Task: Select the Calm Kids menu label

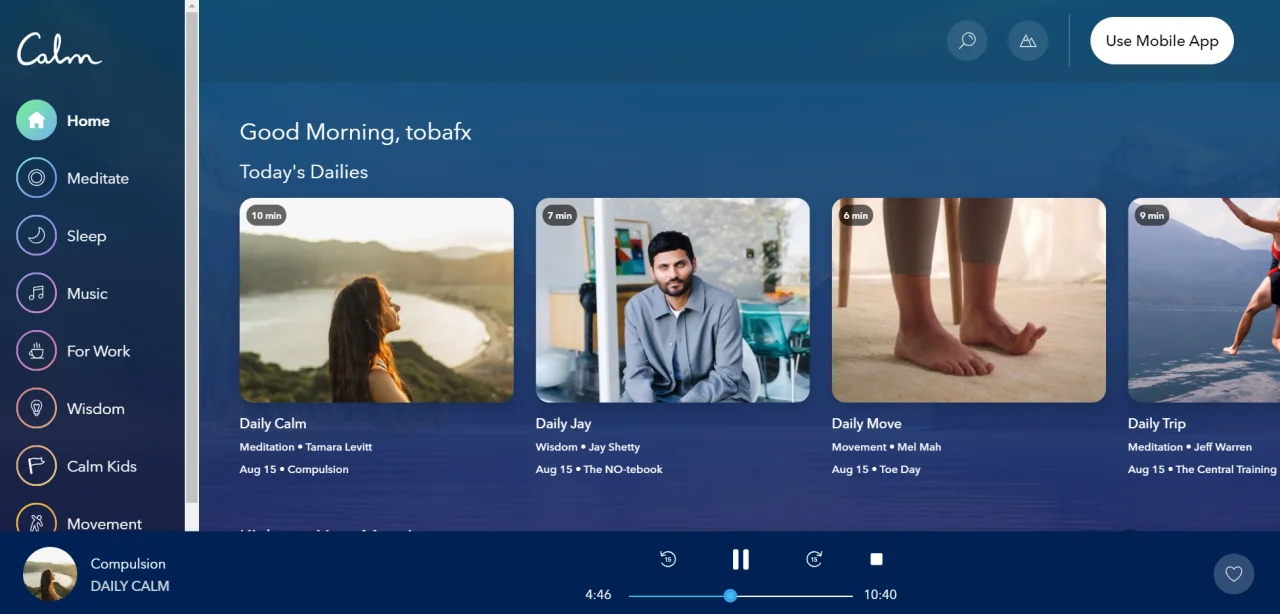Action: (x=102, y=466)
